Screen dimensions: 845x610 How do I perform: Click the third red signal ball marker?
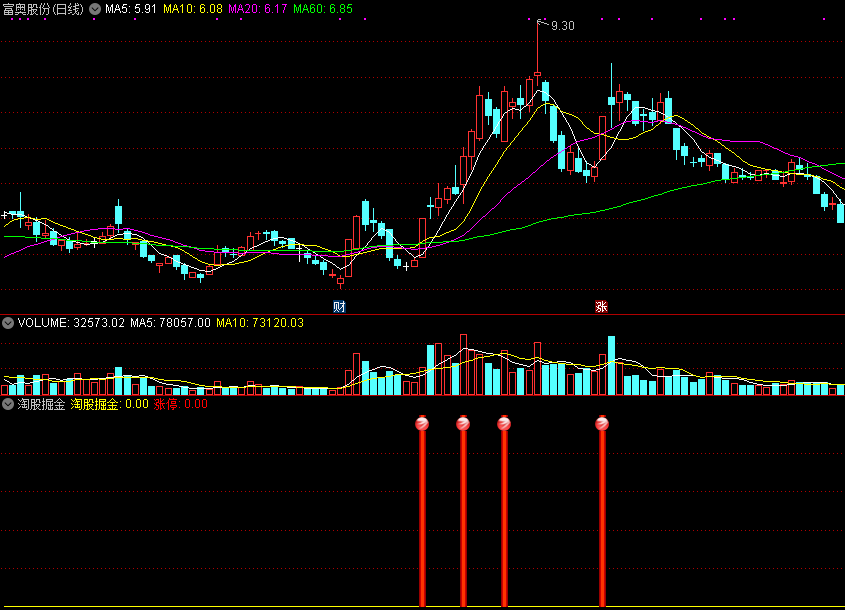click(x=504, y=424)
